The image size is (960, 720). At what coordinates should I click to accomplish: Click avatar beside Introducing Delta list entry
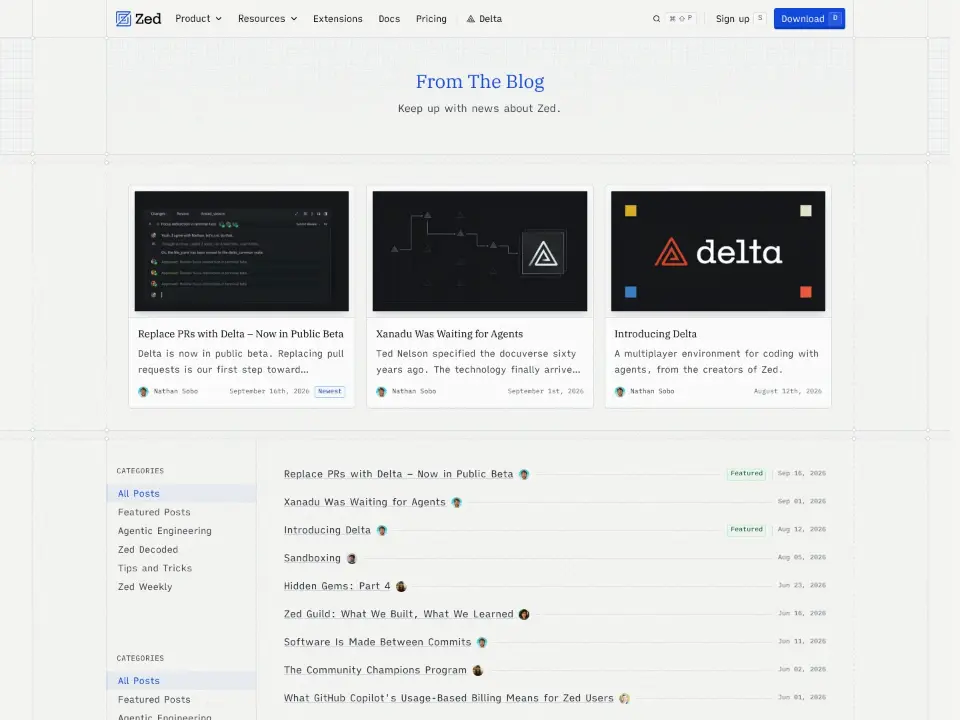click(x=381, y=531)
